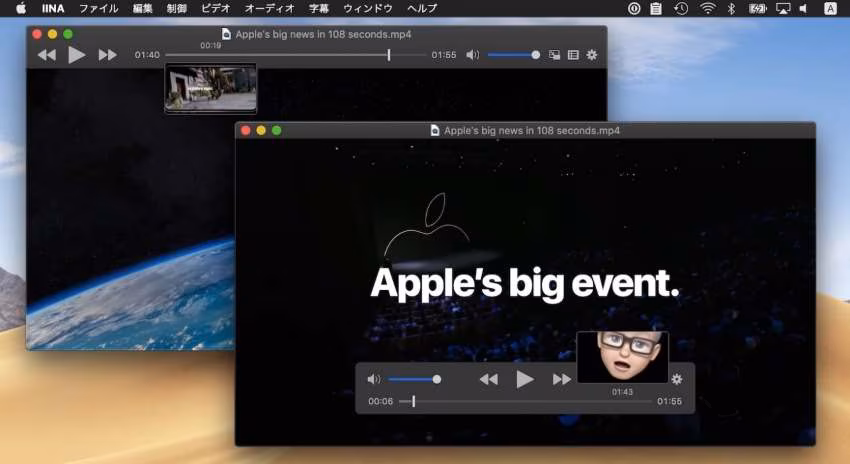Toggle picture-in-picture in the back window
850x464 pixels.
(554, 55)
